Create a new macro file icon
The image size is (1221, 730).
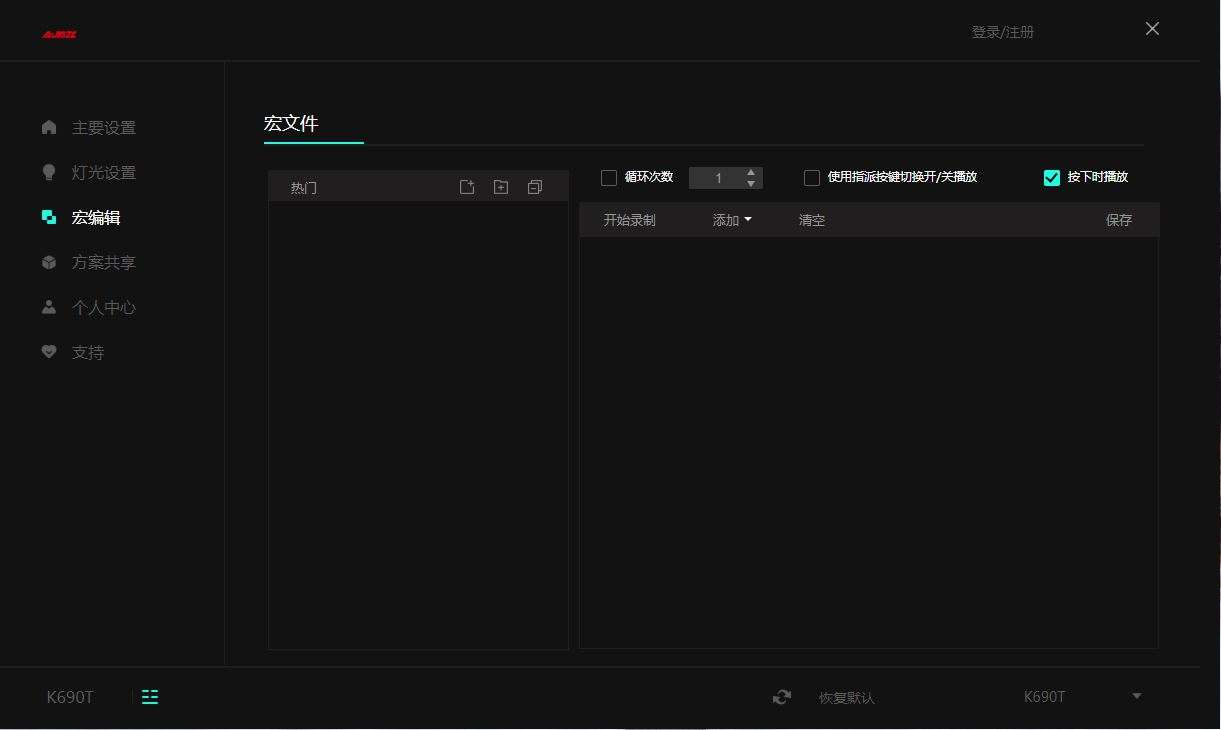(467, 186)
